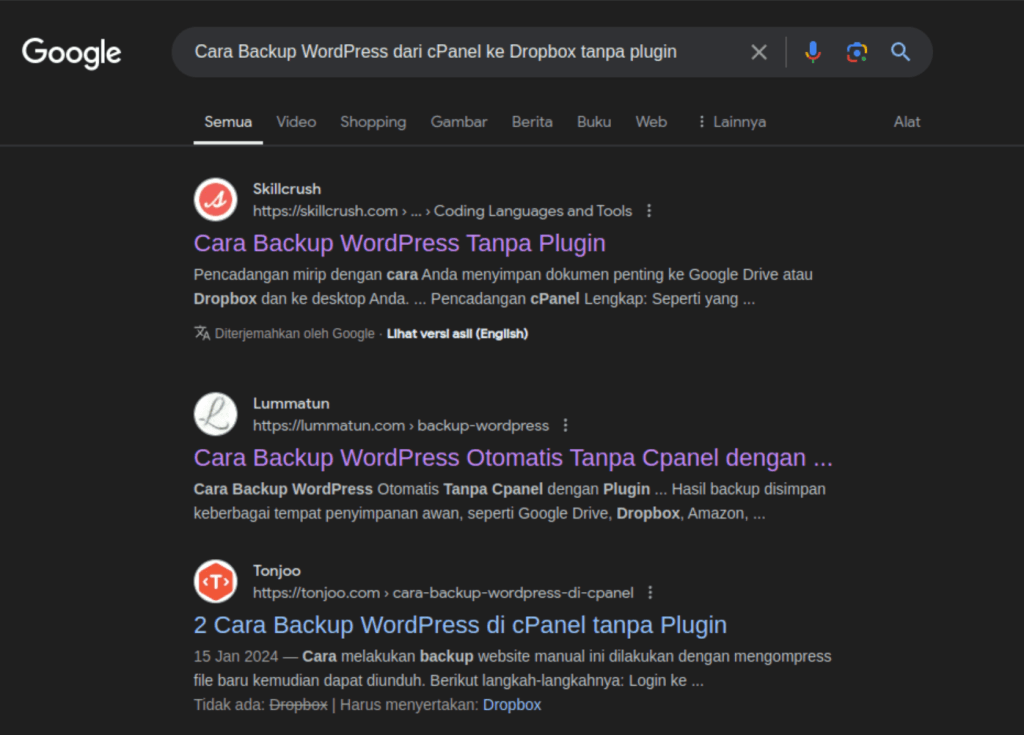Open more options for Lummatun result
The image size is (1024, 735).
(566, 425)
